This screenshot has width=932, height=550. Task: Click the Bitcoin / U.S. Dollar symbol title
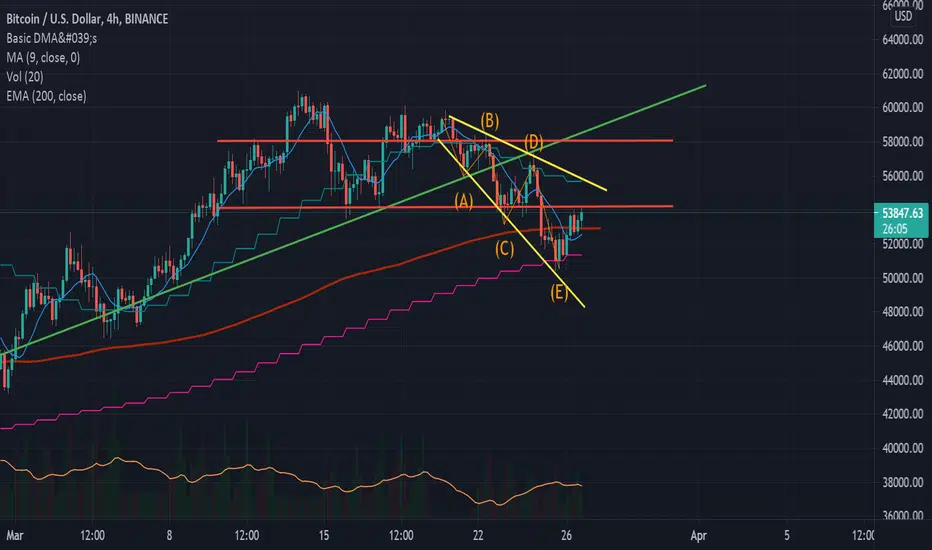tap(87, 19)
